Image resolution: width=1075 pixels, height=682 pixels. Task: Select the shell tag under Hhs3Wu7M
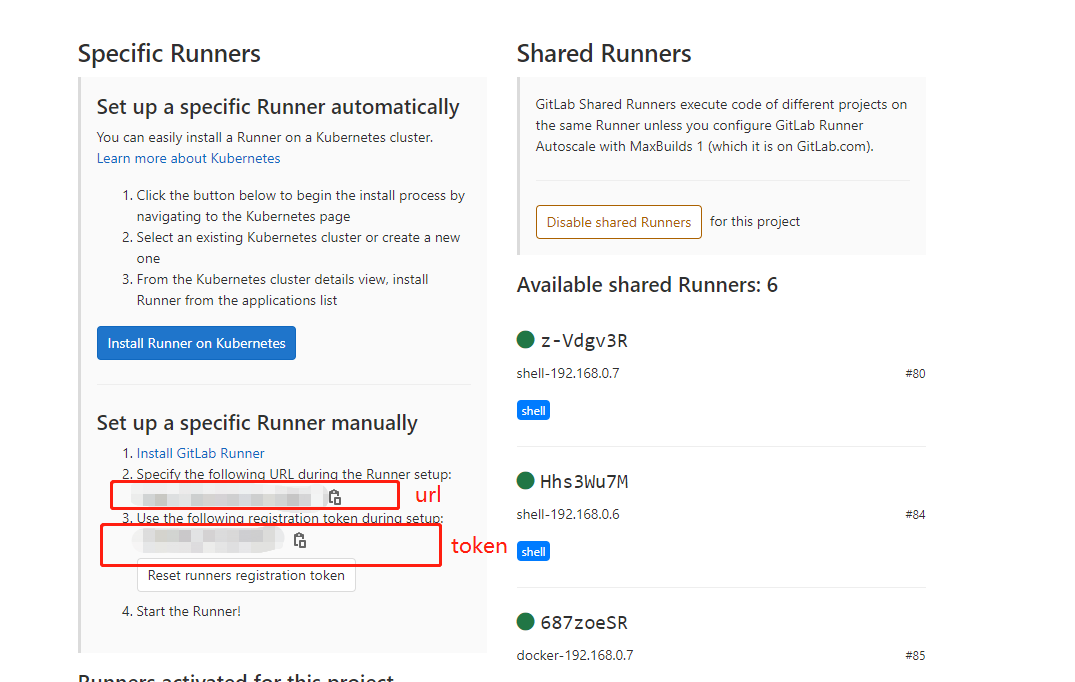533,552
